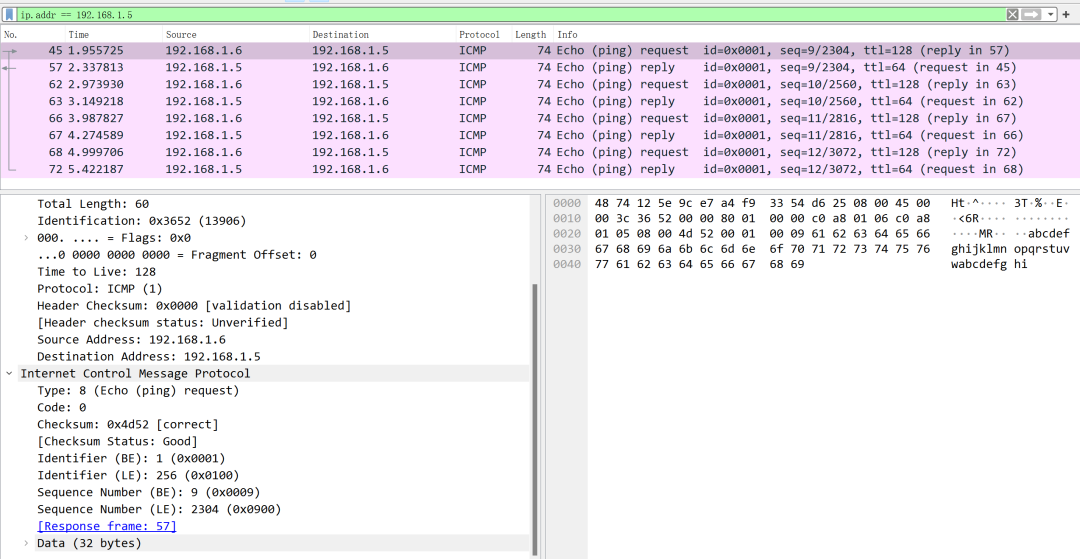Select the Identification: 0x3652 (13906) field
This screenshot has height=559, width=1080.
[x=141, y=221]
